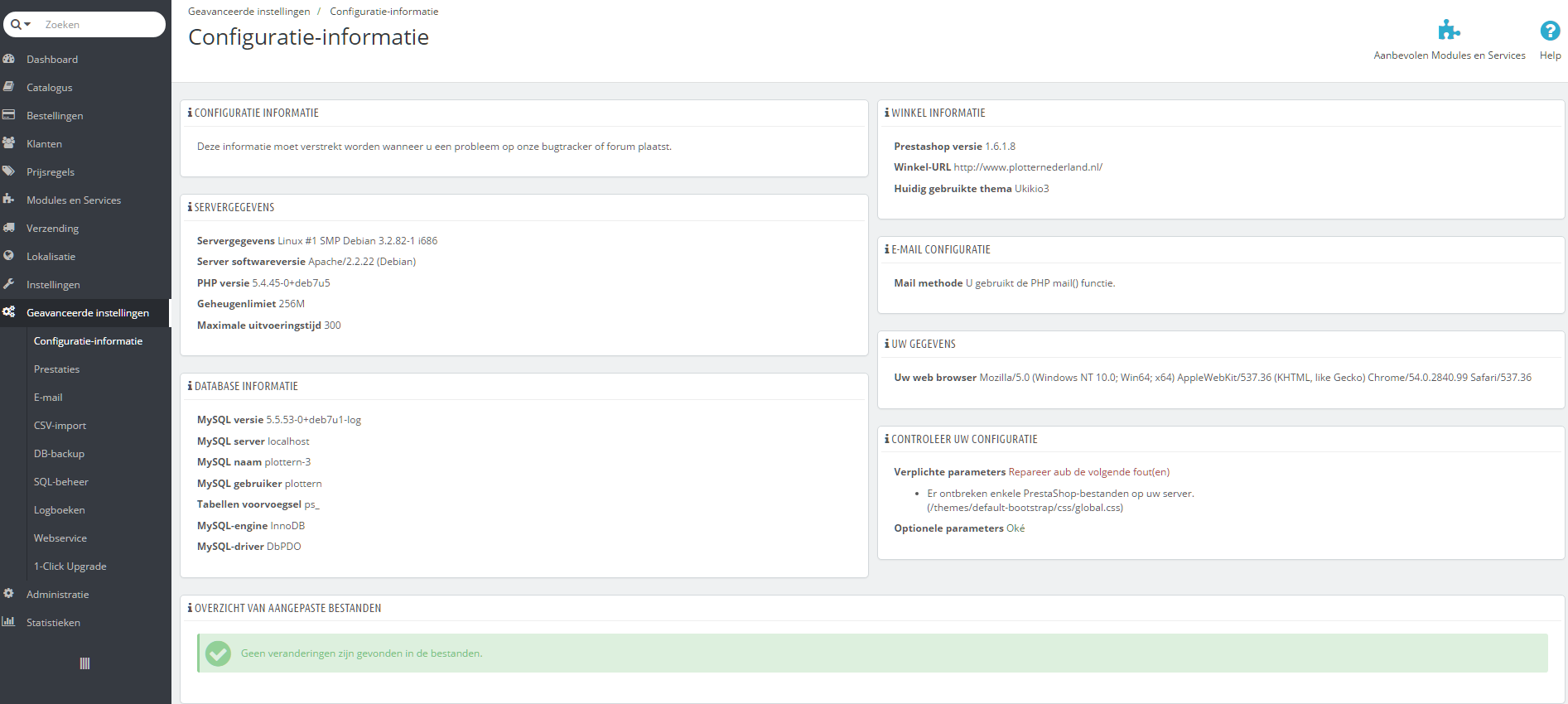Focus the Zoeken search input field
This screenshot has height=704, width=1568.
point(101,25)
